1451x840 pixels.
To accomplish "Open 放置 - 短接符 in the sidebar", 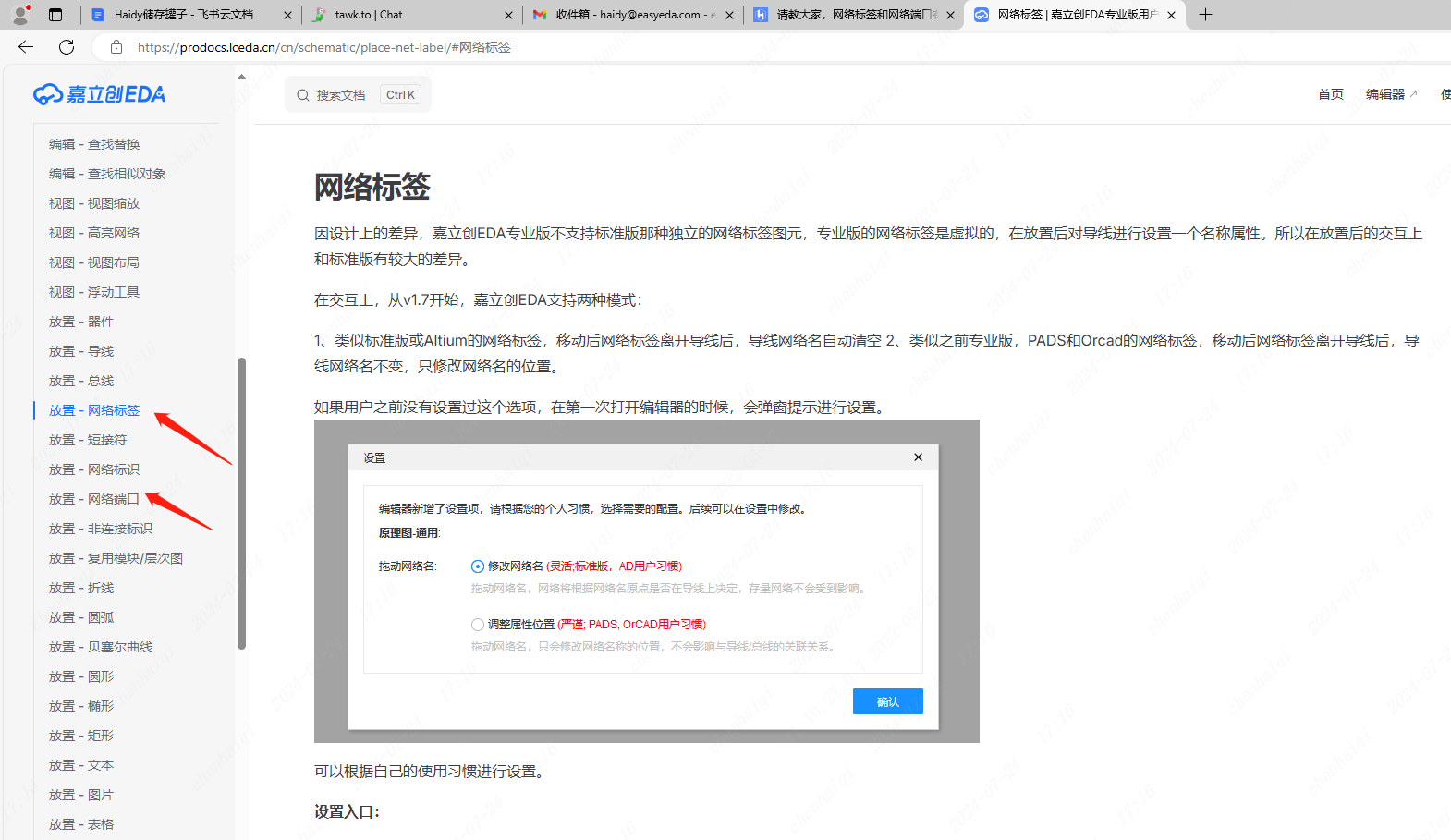I will tap(88, 440).
